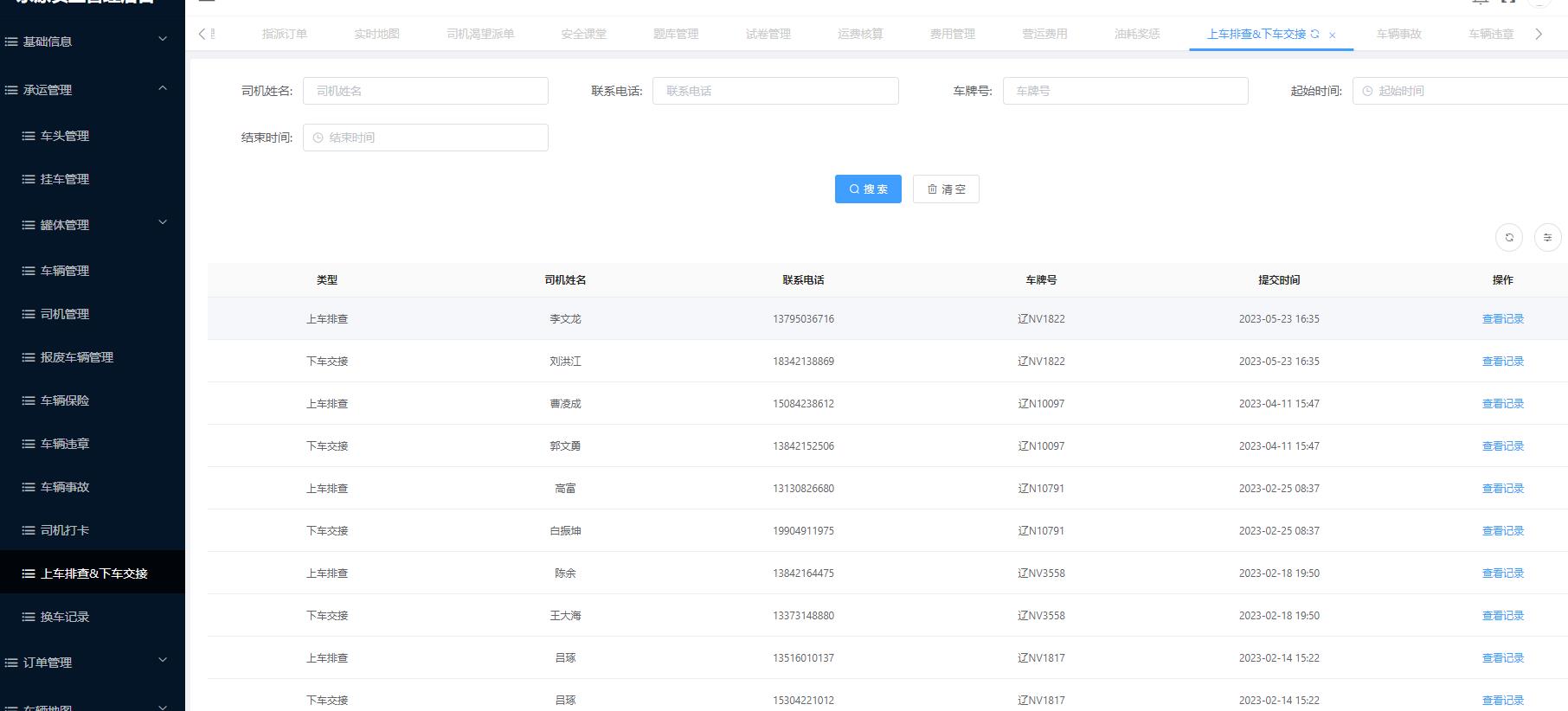Focus the 车牌号 input field
This screenshot has height=711, width=1568.
pos(1125,91)
